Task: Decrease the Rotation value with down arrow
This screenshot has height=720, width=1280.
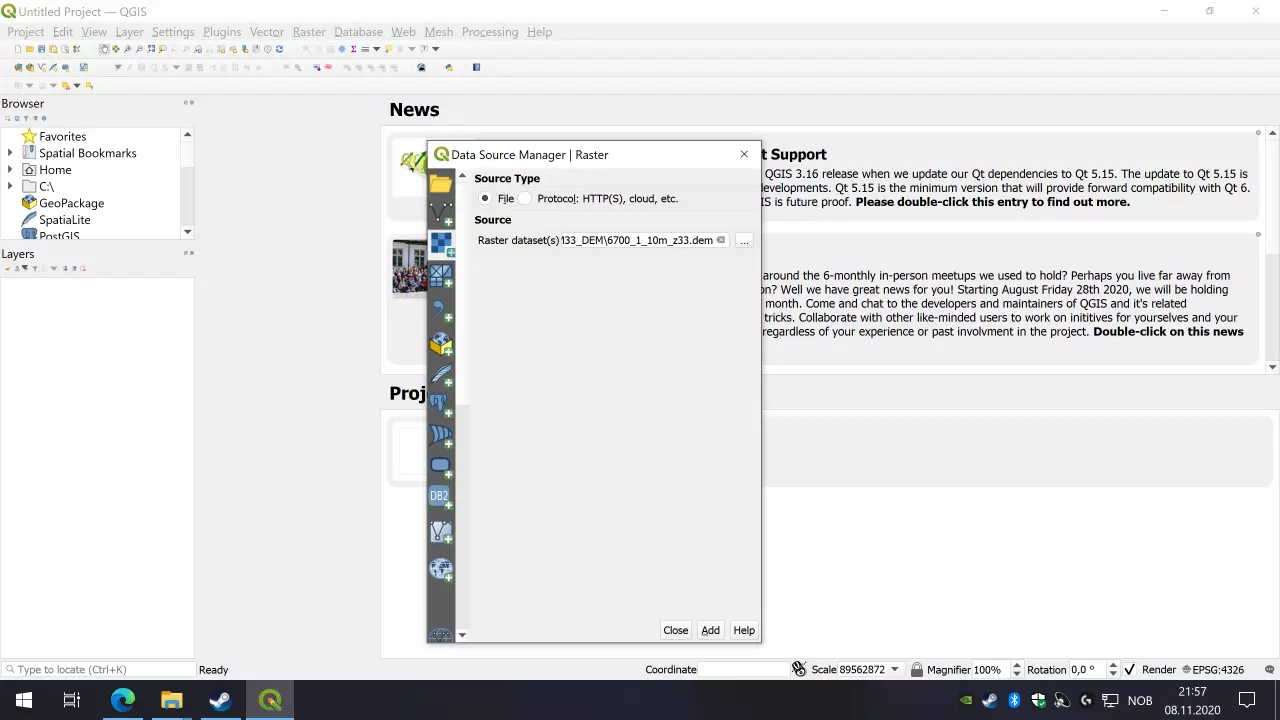Action: coord(1113,674)
